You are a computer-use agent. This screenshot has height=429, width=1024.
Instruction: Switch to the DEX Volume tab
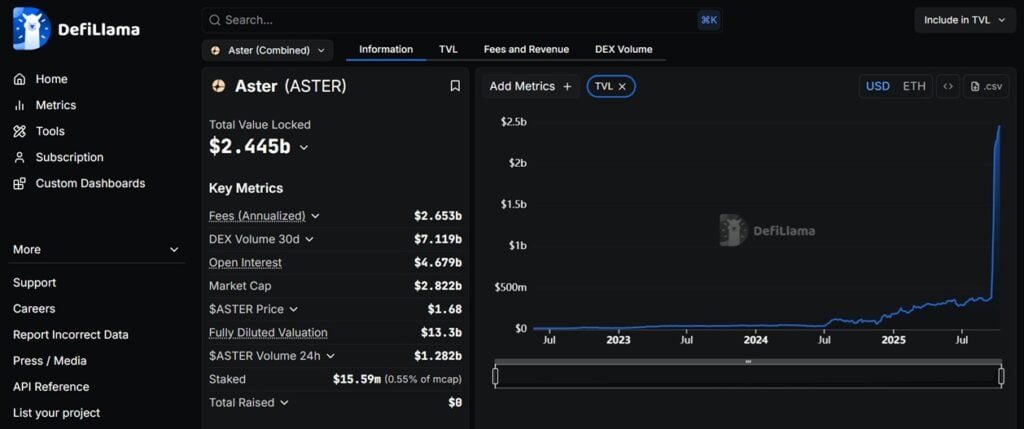[623, 49]
